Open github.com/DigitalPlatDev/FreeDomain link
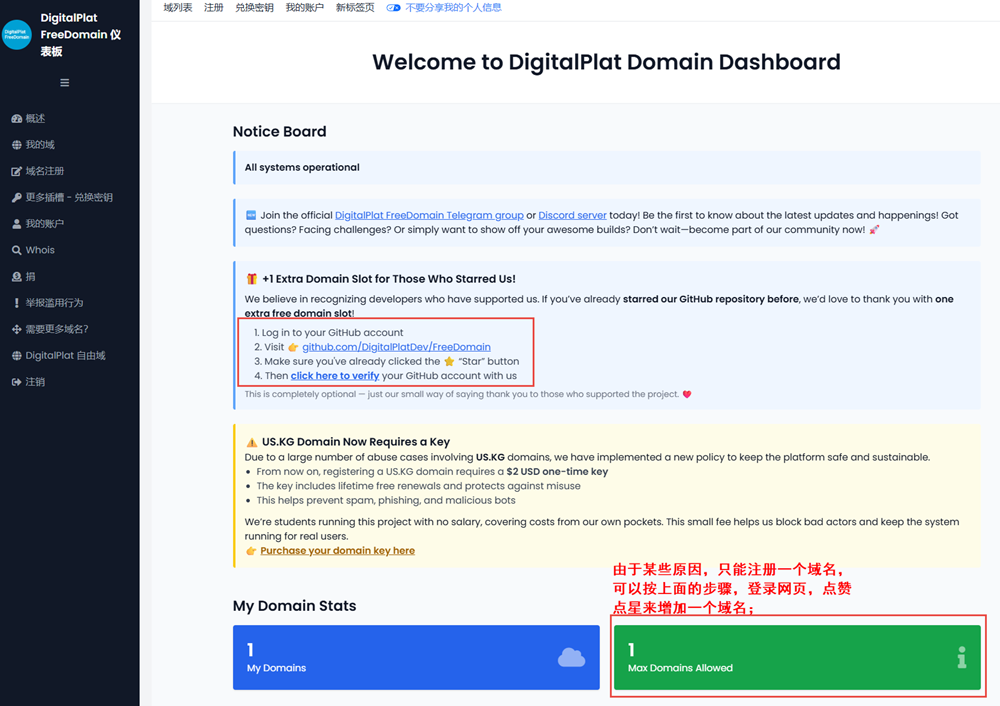Screen dimensions: 1000x706 coord(396,347)
